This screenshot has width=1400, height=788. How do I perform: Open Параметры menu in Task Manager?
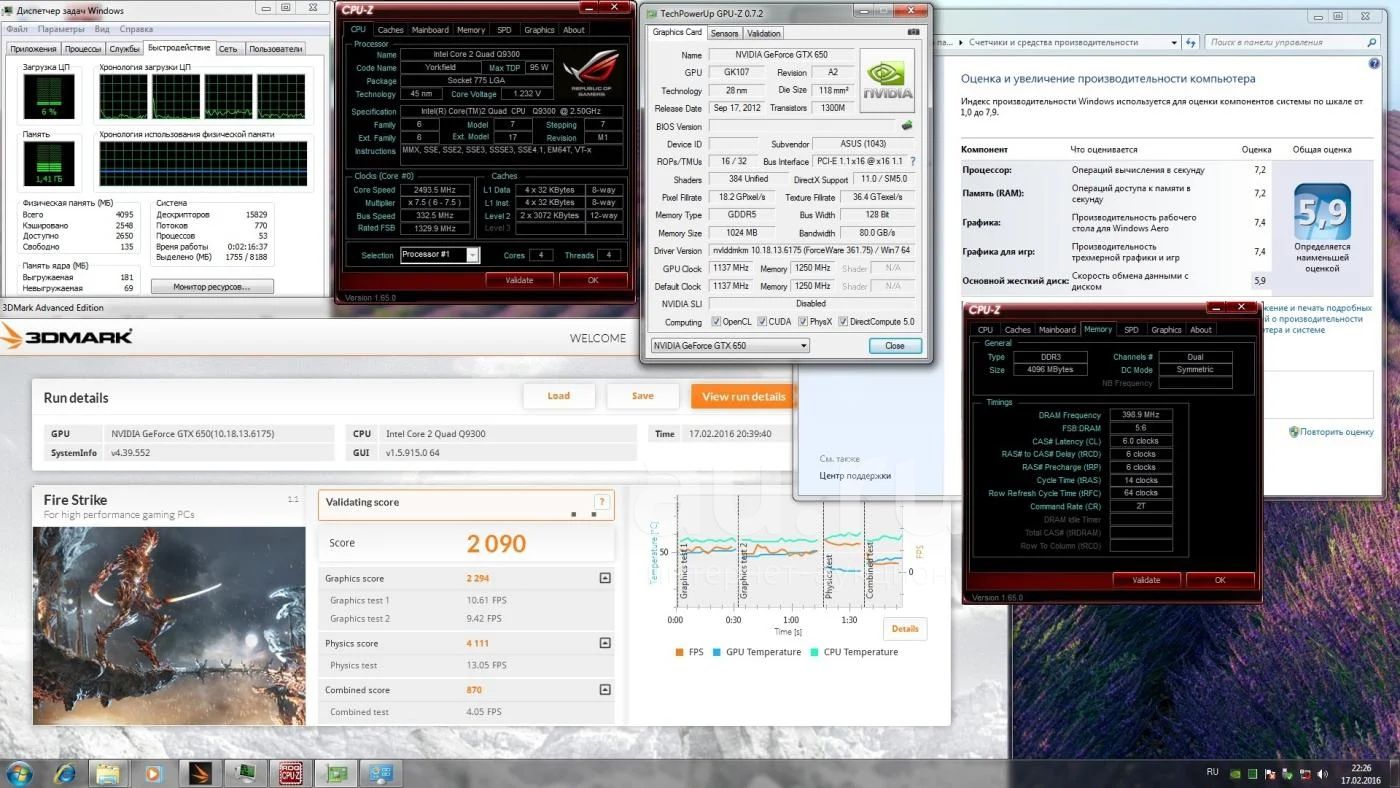(59, 29)
